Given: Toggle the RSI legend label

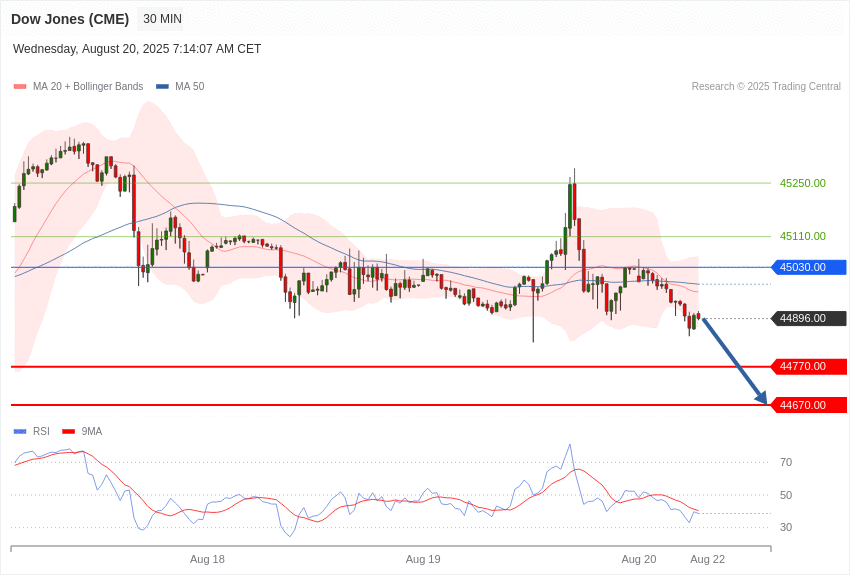Looking at the screenshot, I should pos(41,431).
